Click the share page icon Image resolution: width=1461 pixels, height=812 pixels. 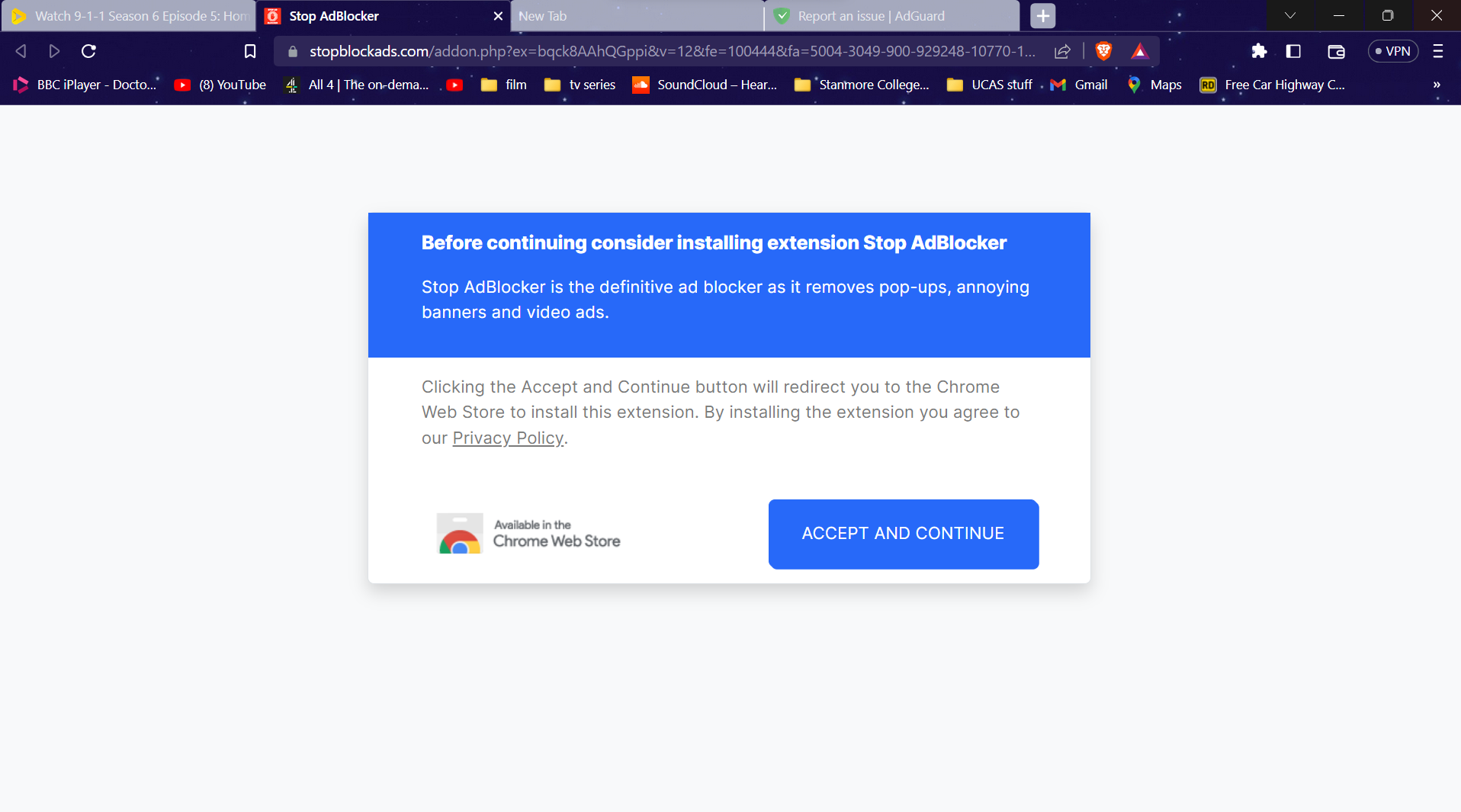(1062, 51)
